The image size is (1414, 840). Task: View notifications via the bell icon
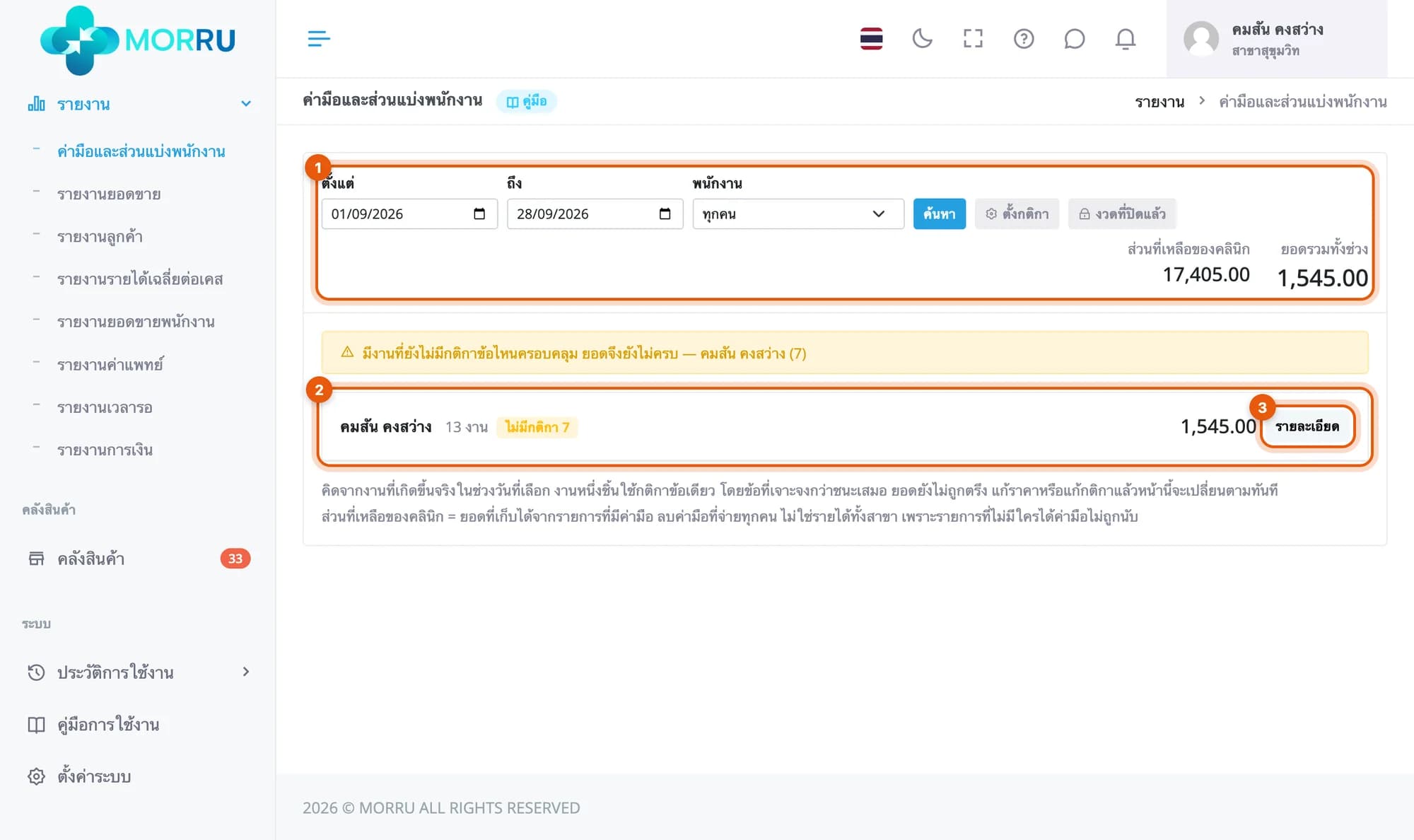(x=1125, y=38)
